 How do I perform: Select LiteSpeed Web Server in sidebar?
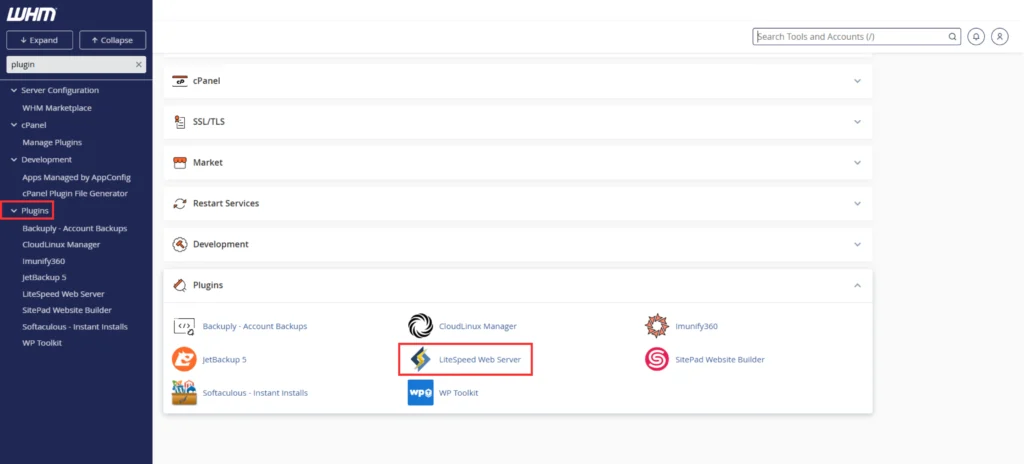(x=63, y=294)
